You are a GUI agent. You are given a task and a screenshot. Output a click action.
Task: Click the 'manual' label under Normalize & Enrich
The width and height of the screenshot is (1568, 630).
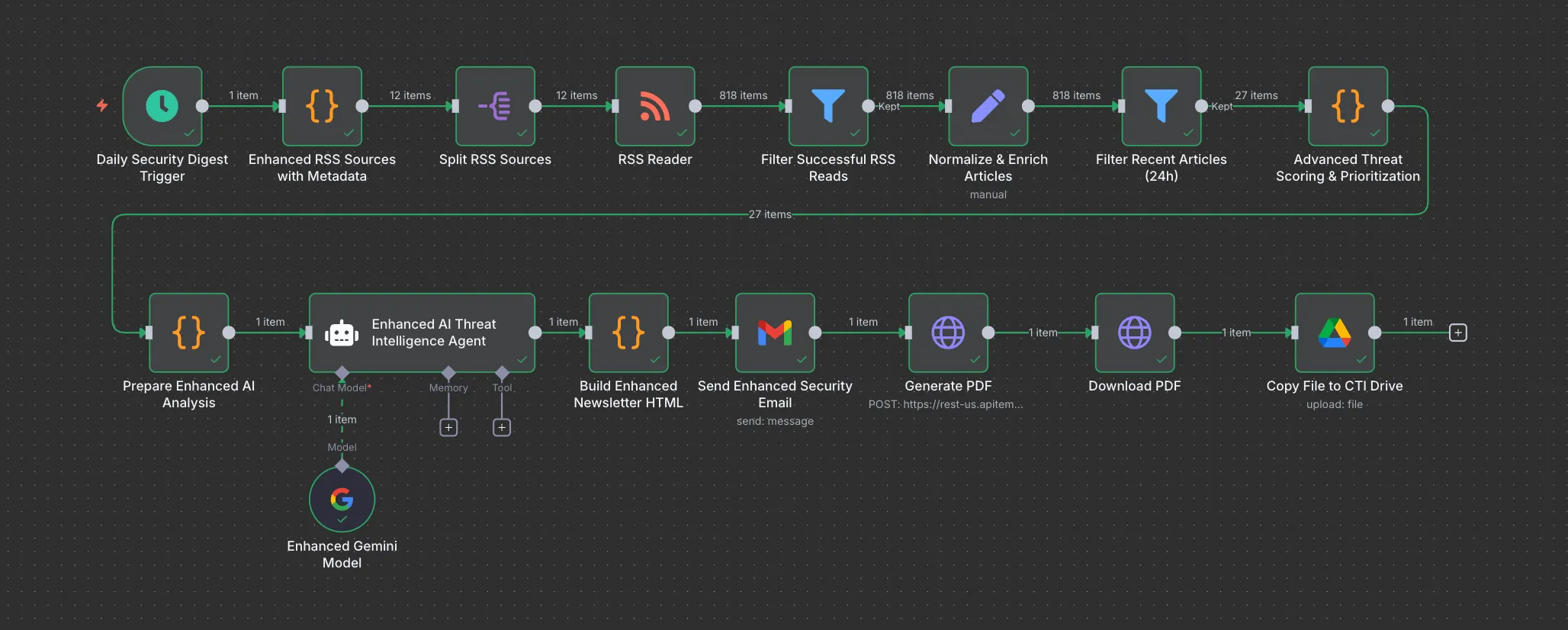click(x=988, y=194)
